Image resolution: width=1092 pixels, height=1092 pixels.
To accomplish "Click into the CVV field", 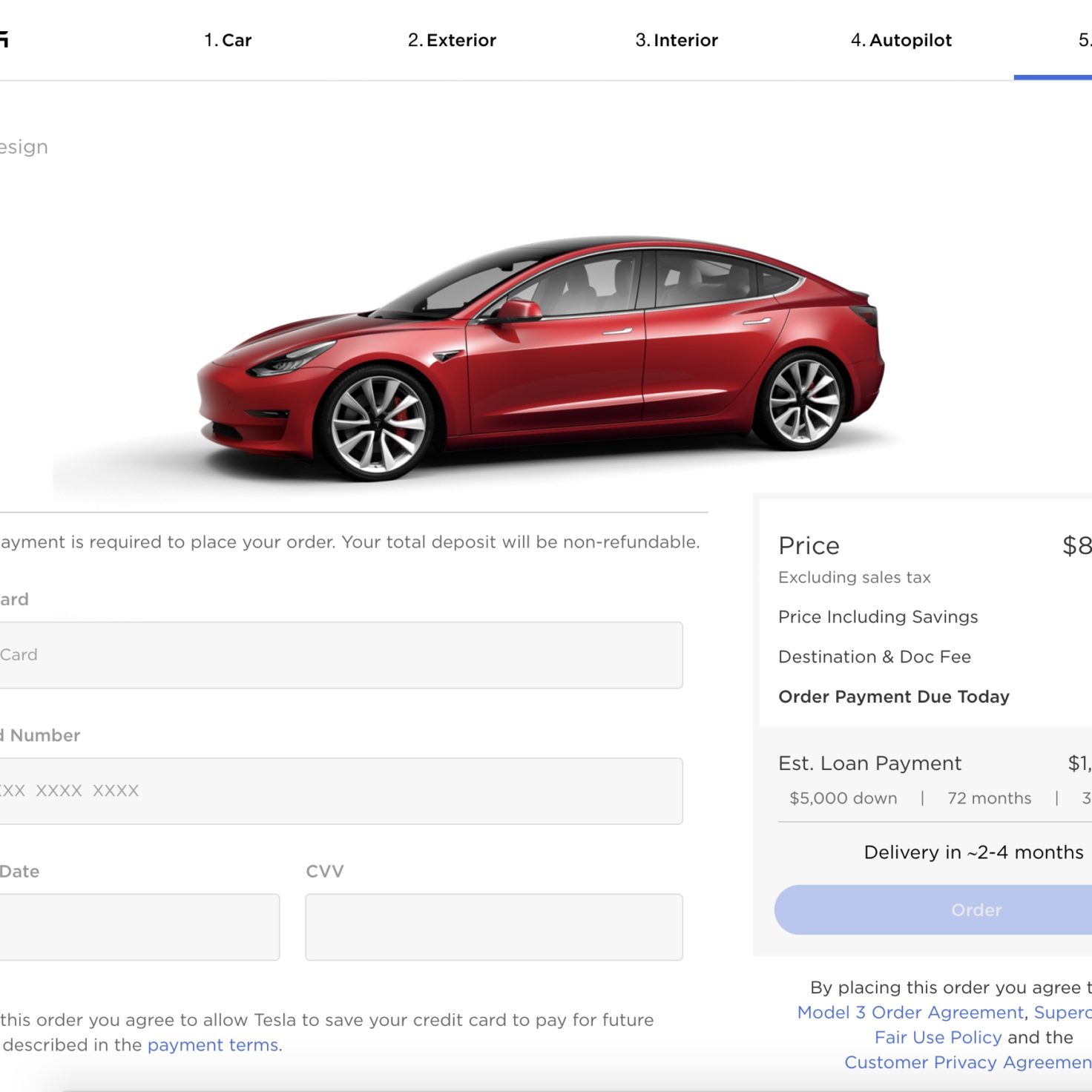I will [x=494, y=927].
